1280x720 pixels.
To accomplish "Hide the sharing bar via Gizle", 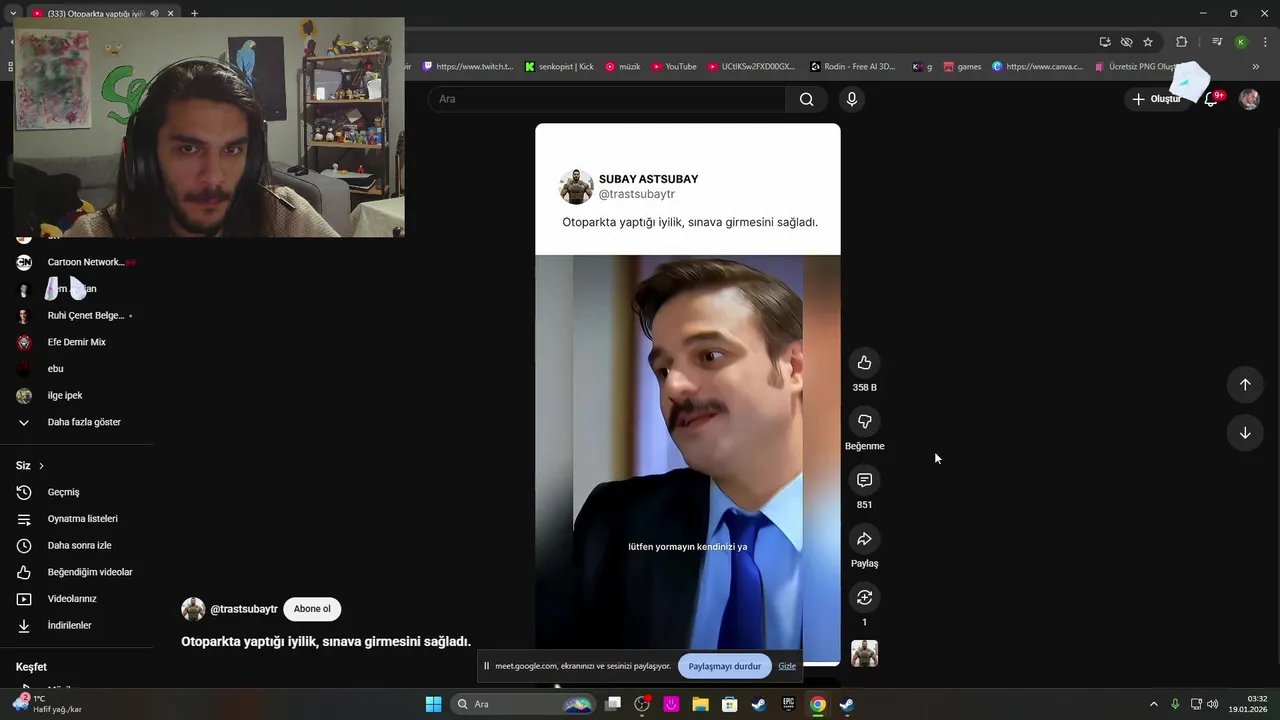I will coord(787,666).
